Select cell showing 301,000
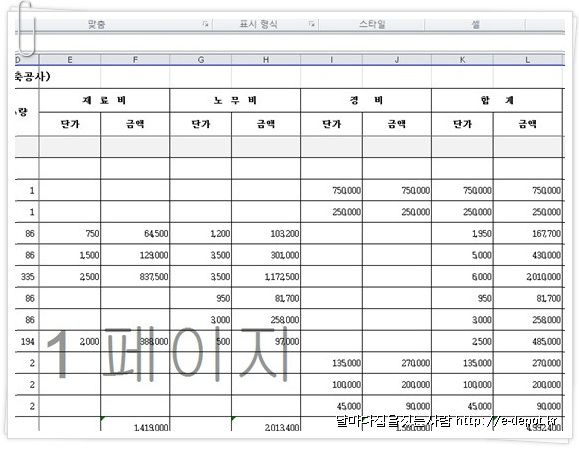The height and width of the screenshot is (449, 579). 266,255
